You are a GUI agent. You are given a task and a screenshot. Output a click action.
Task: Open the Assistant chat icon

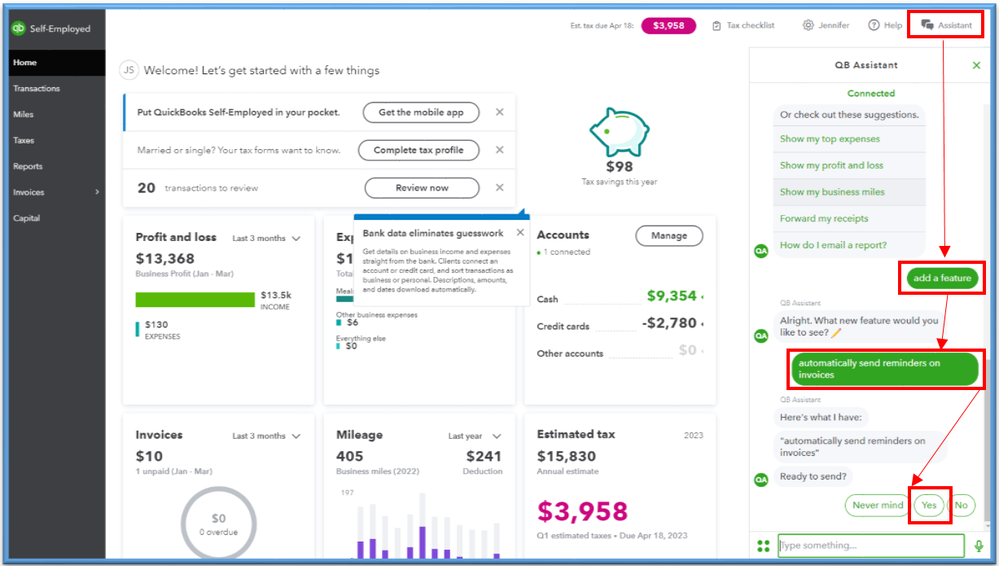tap(928, 25)
